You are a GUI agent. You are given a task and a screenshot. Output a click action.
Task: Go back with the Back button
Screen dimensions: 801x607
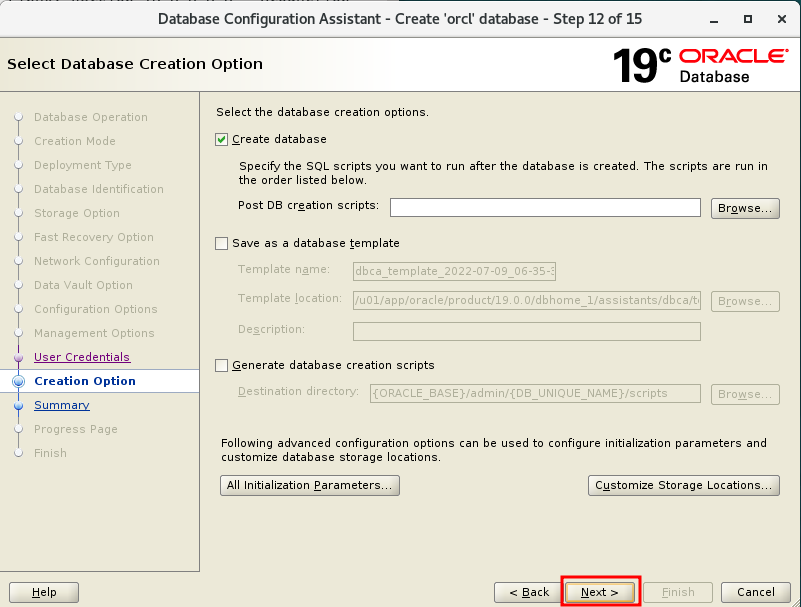529,592
